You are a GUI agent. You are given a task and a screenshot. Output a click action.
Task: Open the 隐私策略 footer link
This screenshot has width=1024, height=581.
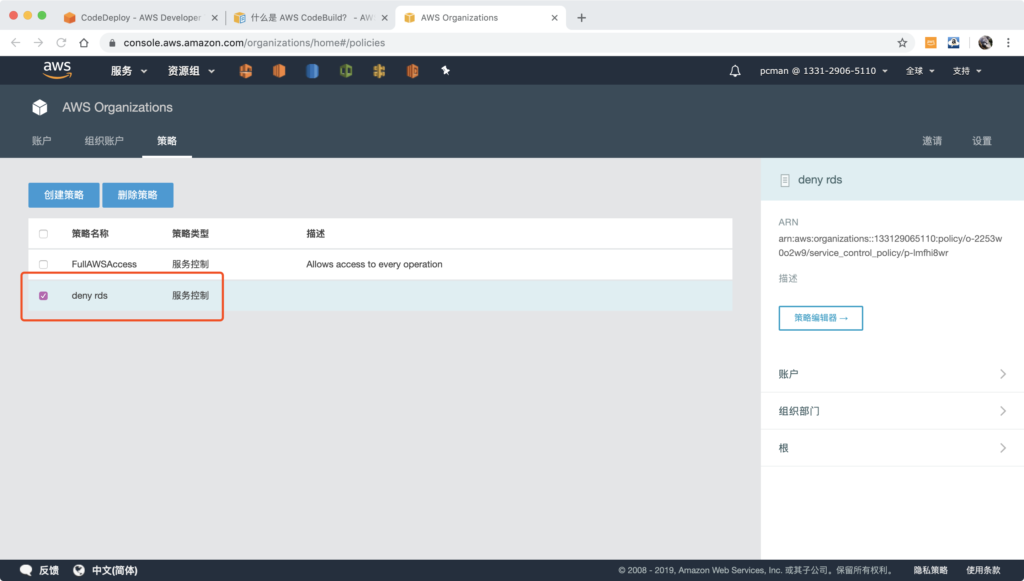click(x=931, y=570)
